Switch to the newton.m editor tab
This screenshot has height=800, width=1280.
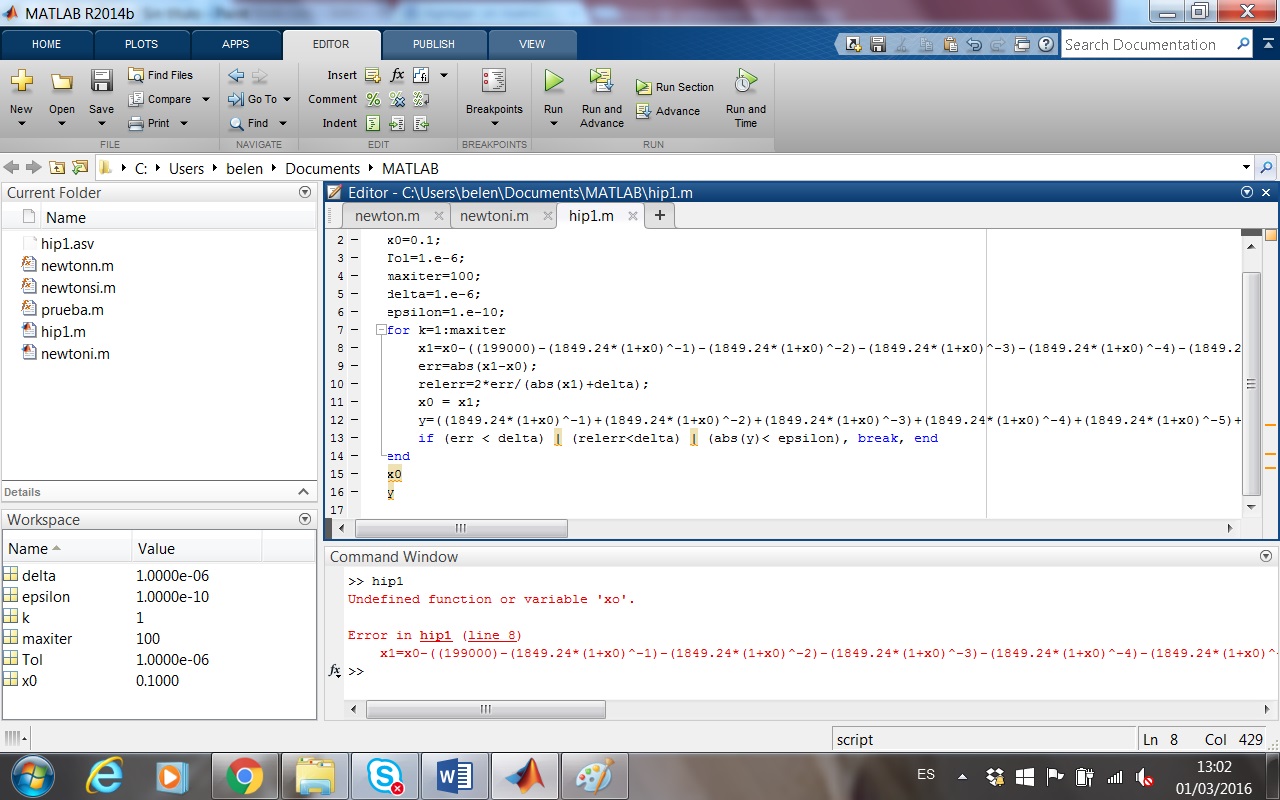387,215
